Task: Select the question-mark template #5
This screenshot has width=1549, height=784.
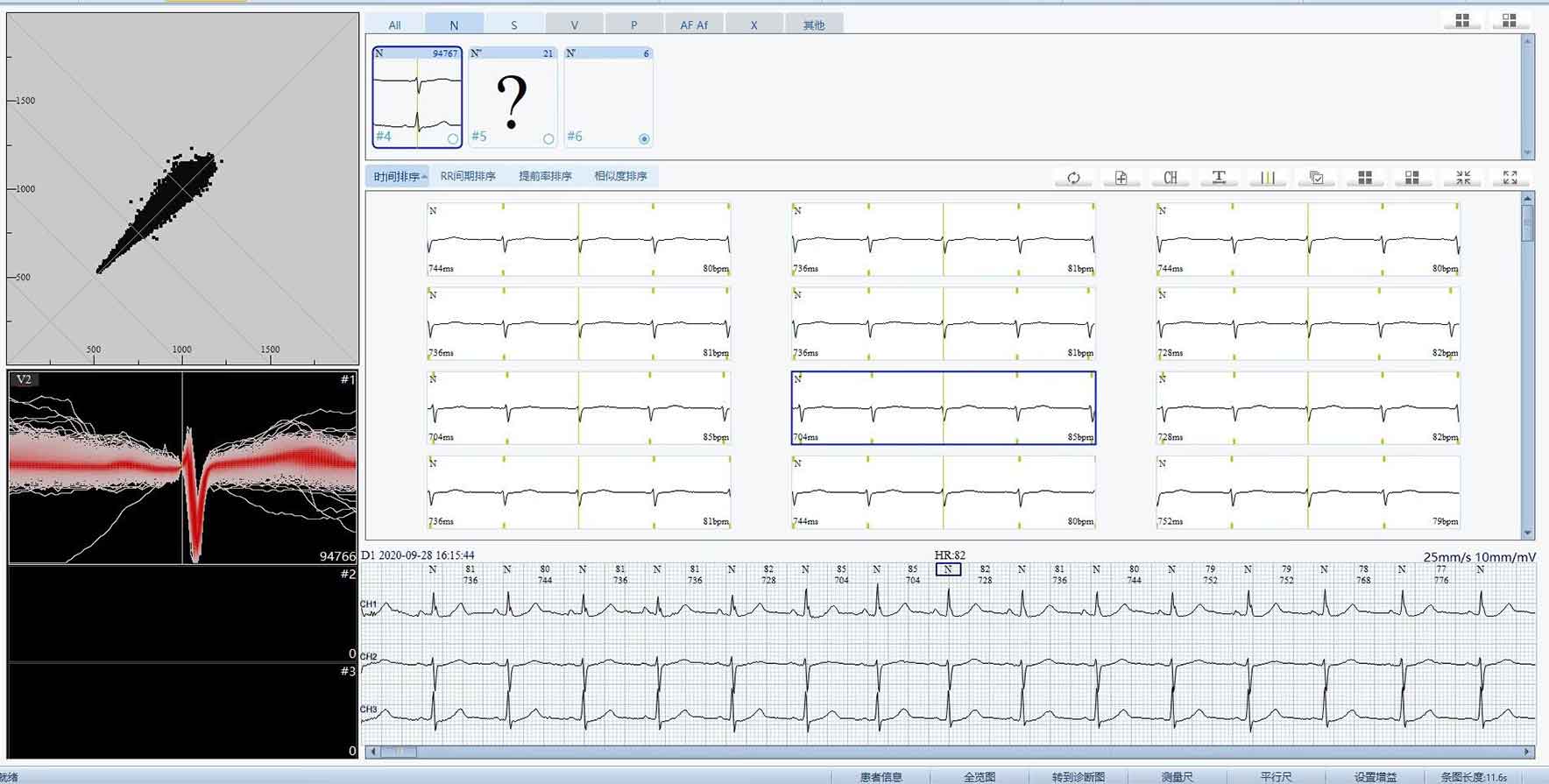Action: [513, 97]
